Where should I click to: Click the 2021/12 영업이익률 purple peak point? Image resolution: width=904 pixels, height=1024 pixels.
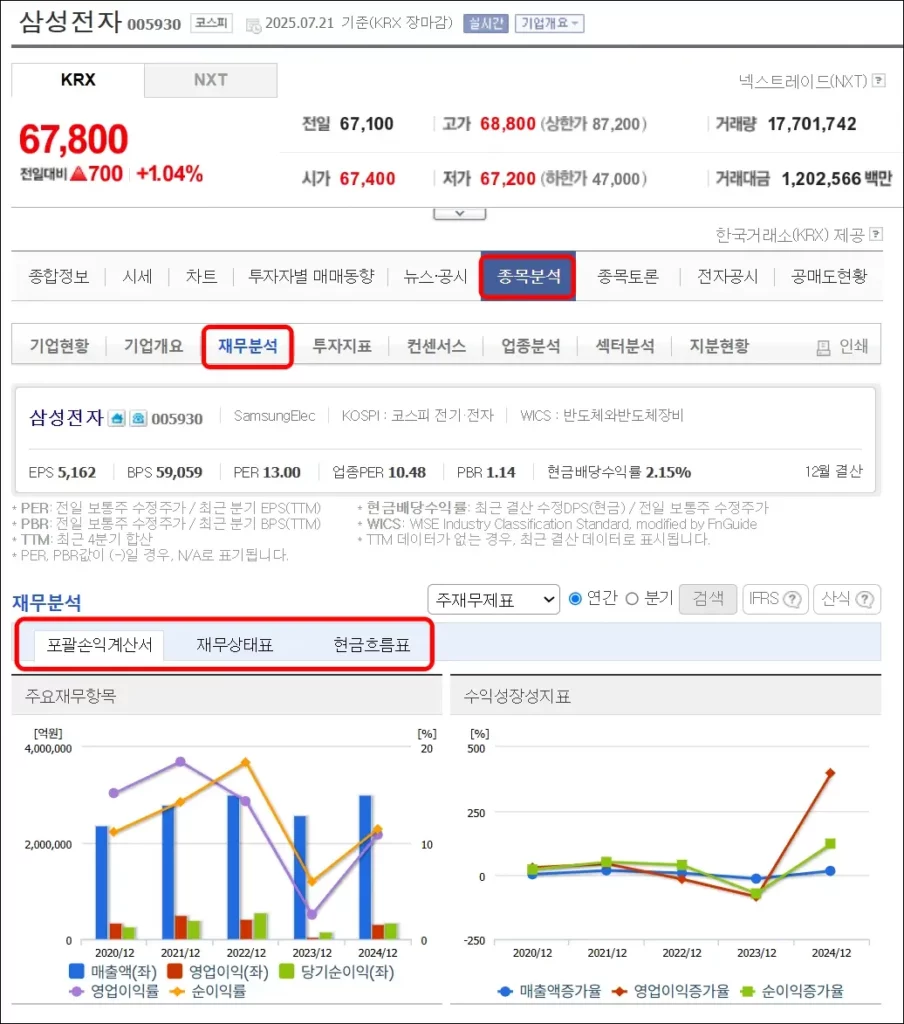pos(181,761)
